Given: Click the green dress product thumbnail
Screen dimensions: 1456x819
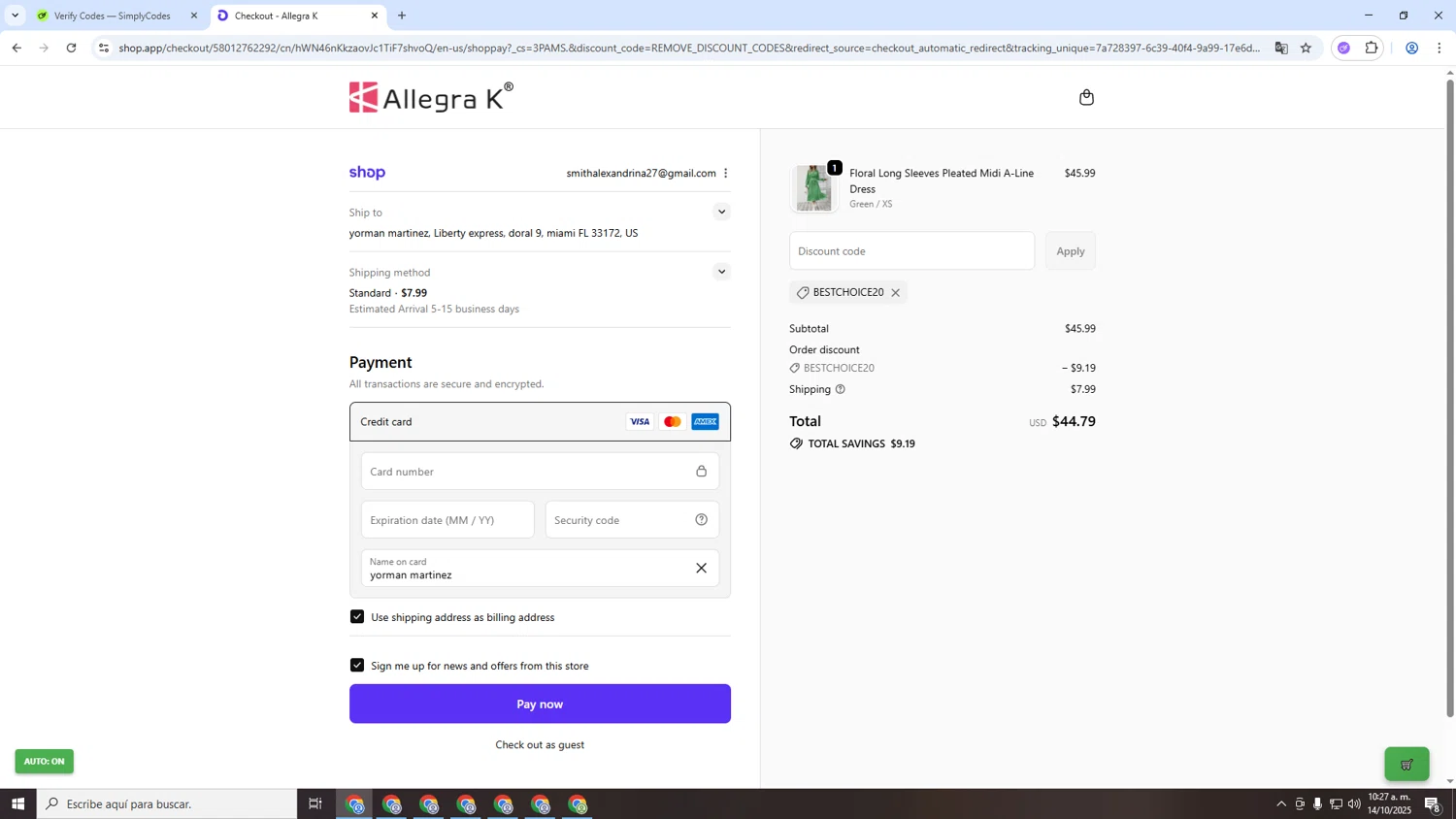Looking at the screenshot, I should click(813, 188).
